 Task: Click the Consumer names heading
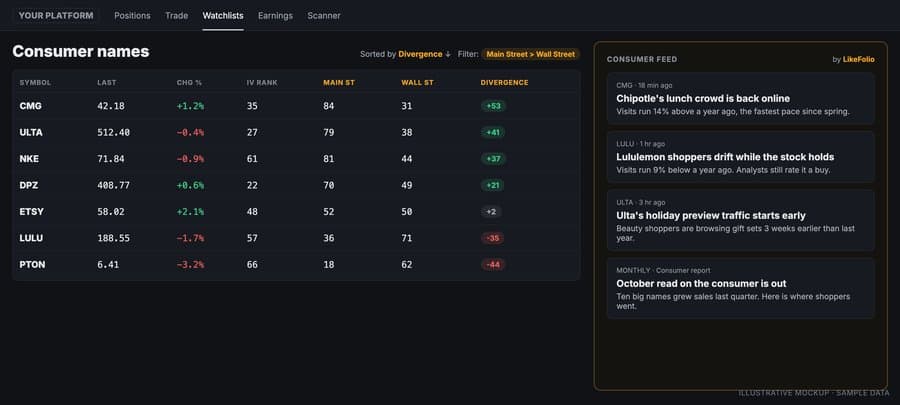(81, 52)
